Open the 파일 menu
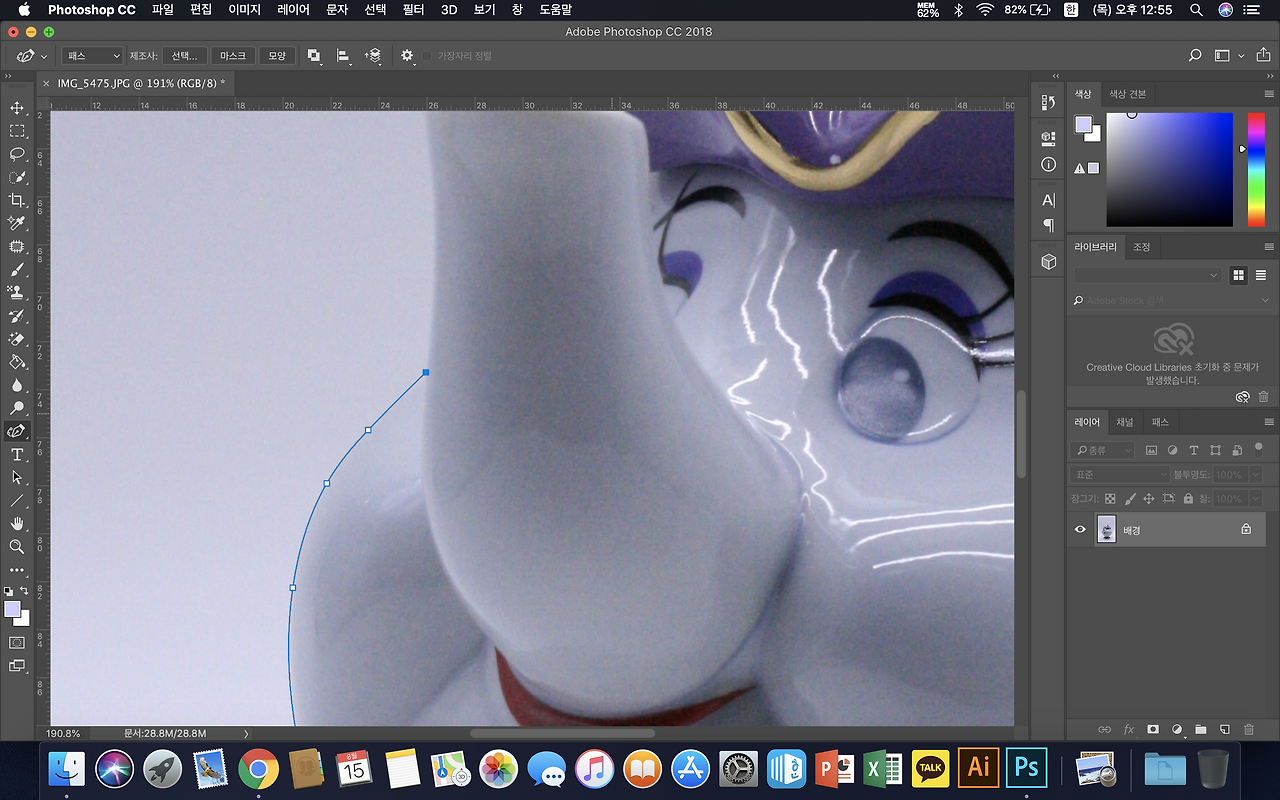Viewport: 1280px width, 800px height. pos(163,10)
